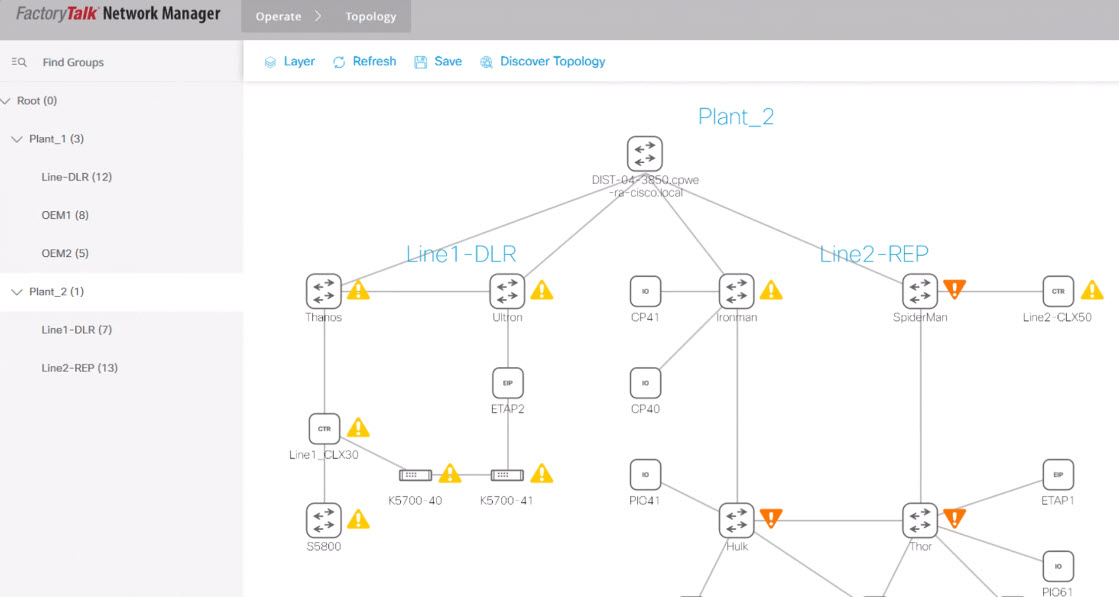Select the Line1_CLX30 controller icon

click(323, 428)
